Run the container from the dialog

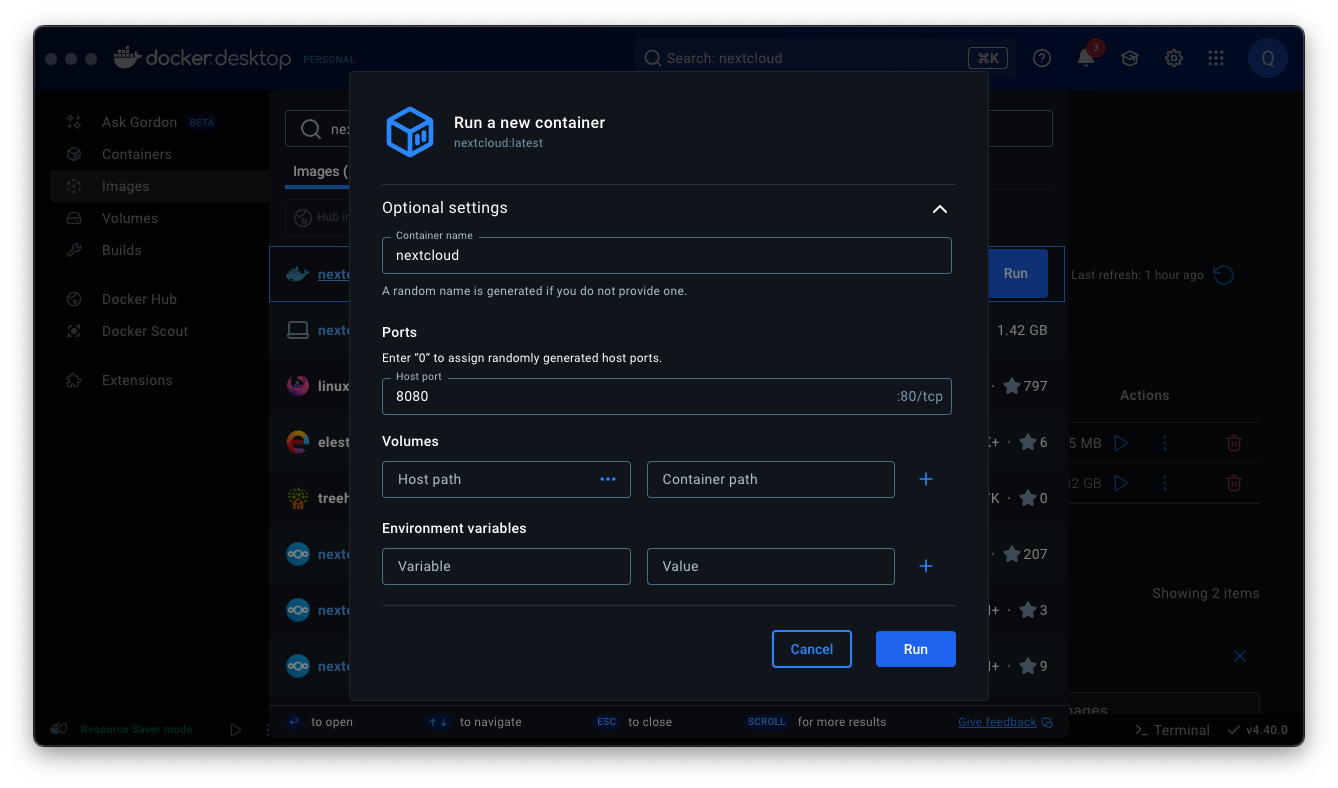pyautogui.click(x=915, y=649)
